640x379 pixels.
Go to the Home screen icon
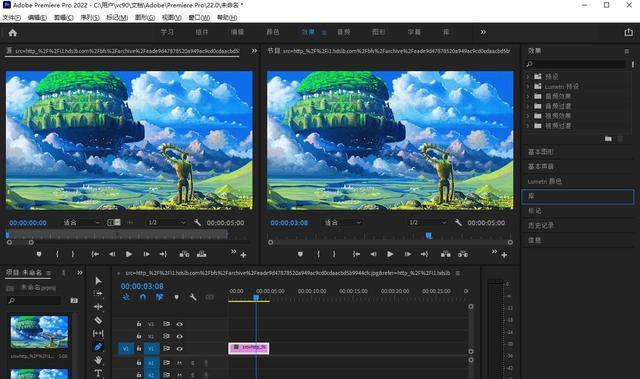pos(13,33)
